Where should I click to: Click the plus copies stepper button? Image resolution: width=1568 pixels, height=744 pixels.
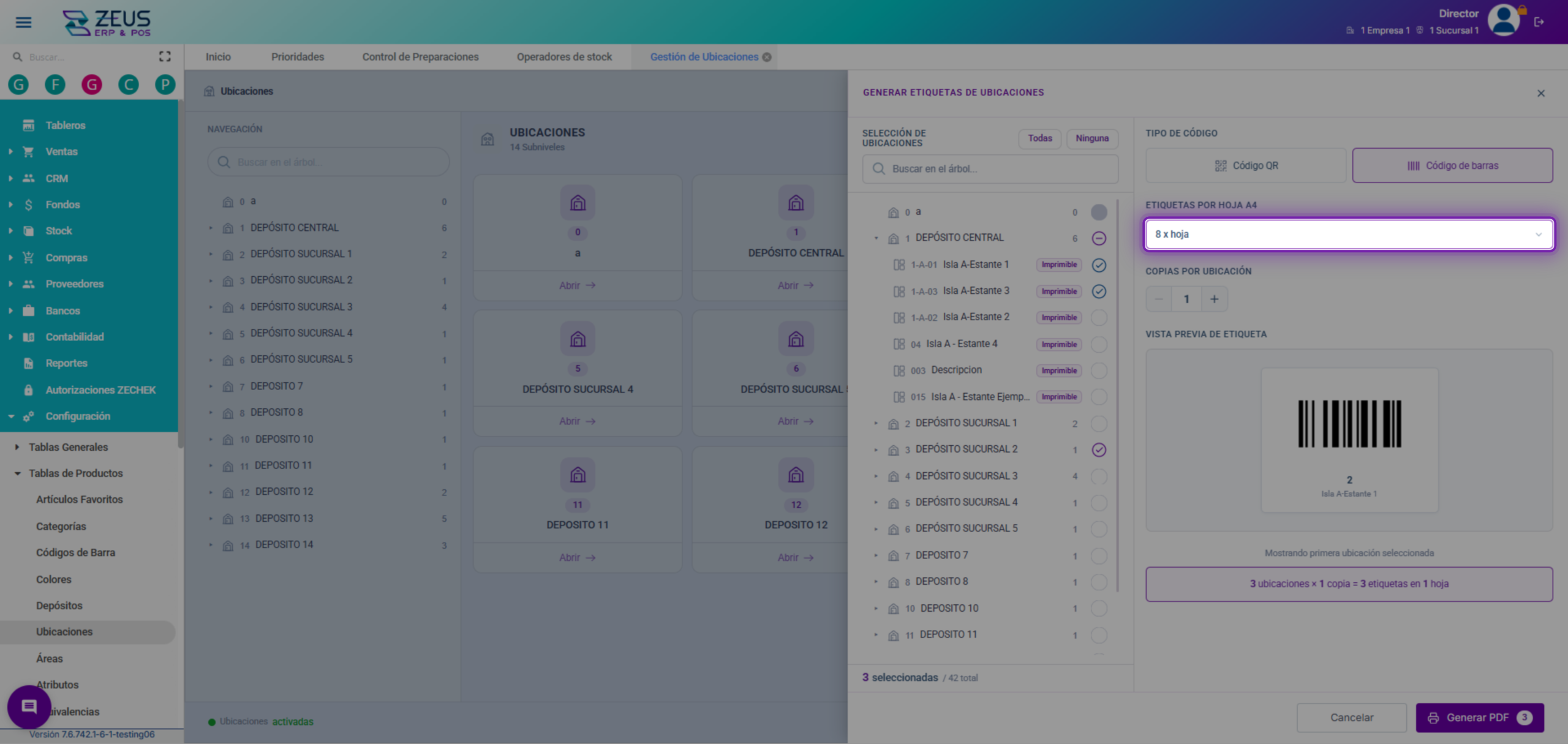coord(1214,299)
